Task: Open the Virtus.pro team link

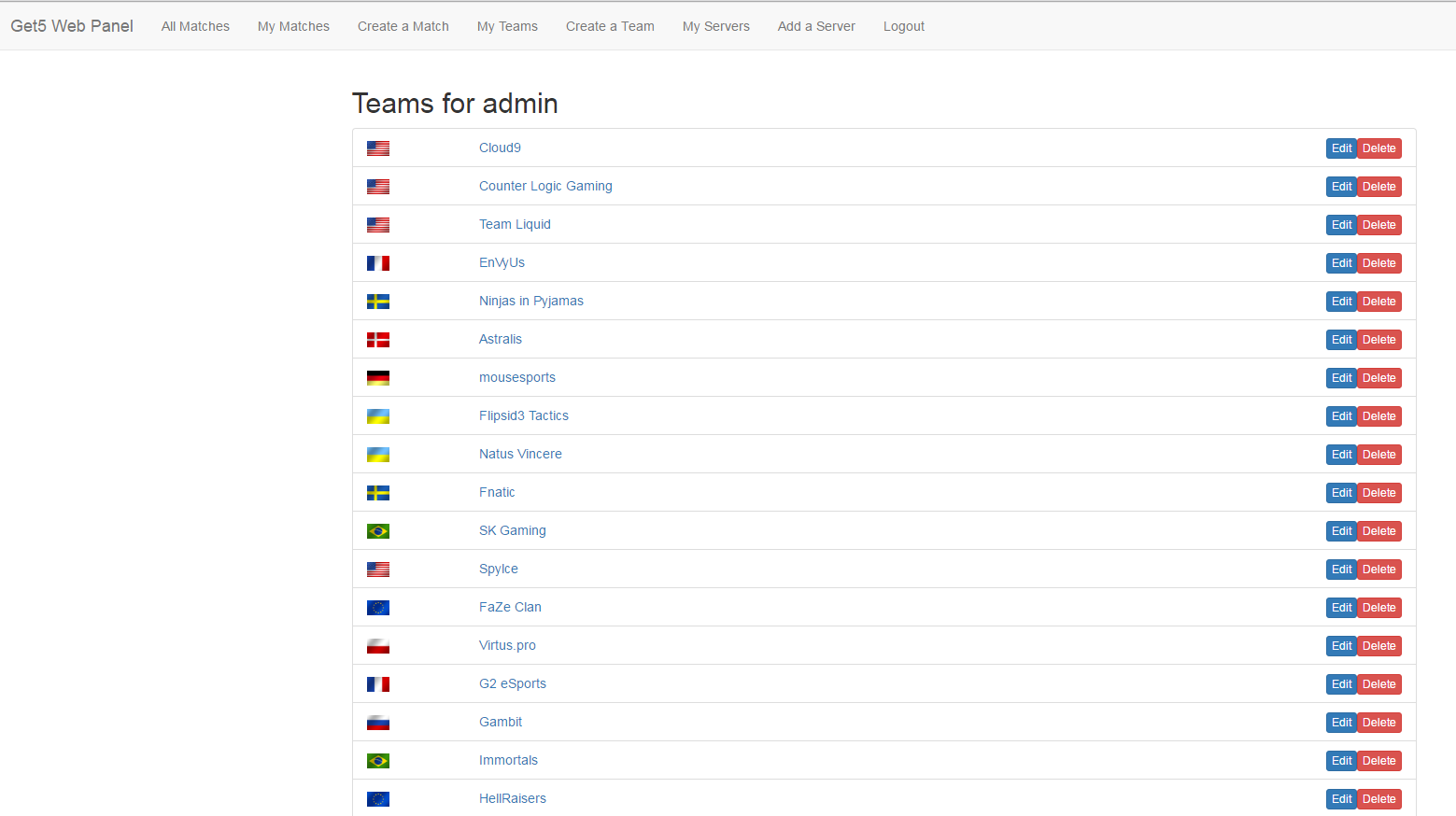Action: (507, 645)
